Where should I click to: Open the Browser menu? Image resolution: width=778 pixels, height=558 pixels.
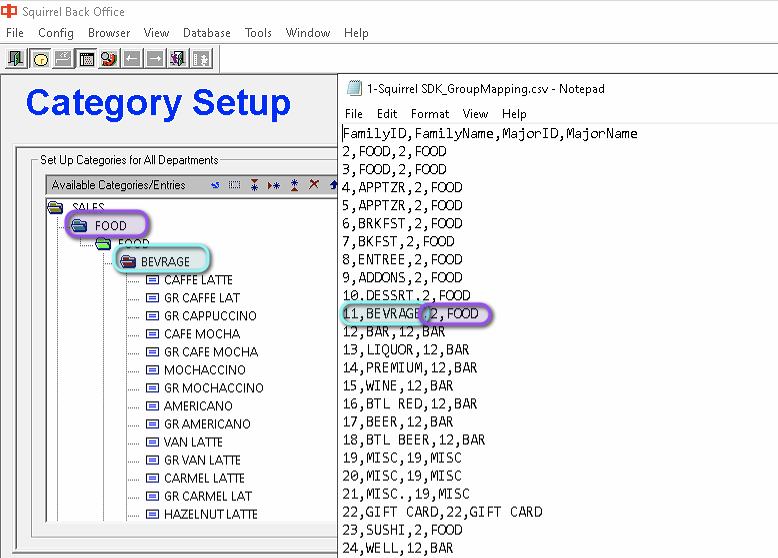pyautogui.click(x=109, y=33)
